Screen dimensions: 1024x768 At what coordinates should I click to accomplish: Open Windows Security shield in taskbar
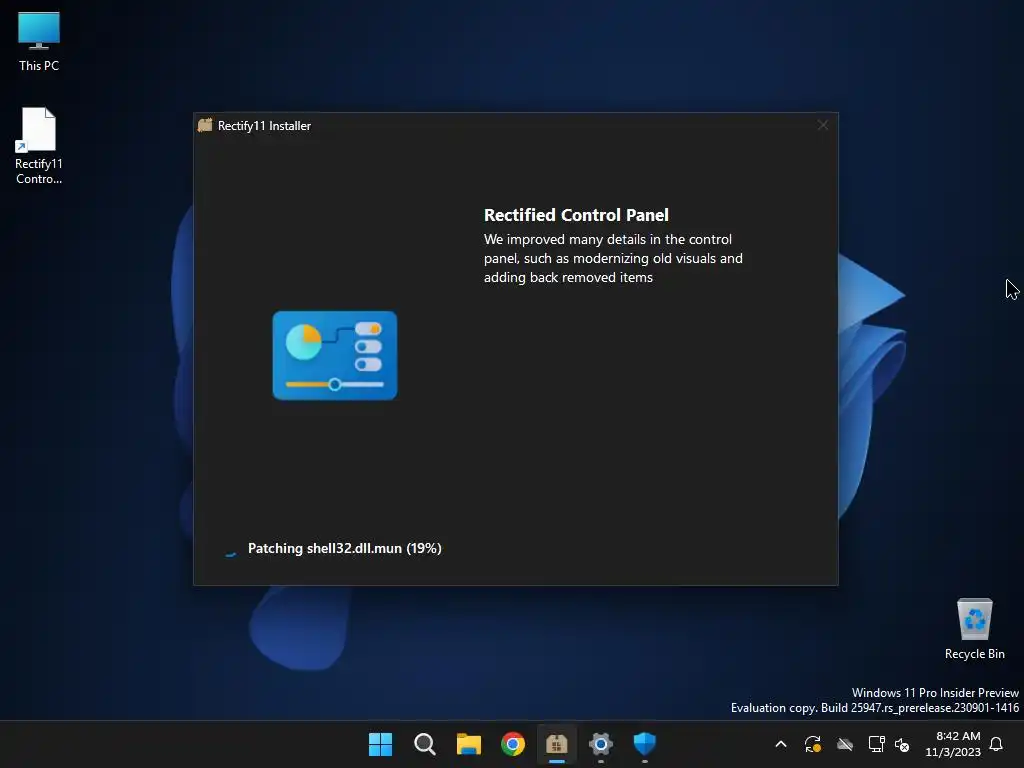[x=645, y=744]
